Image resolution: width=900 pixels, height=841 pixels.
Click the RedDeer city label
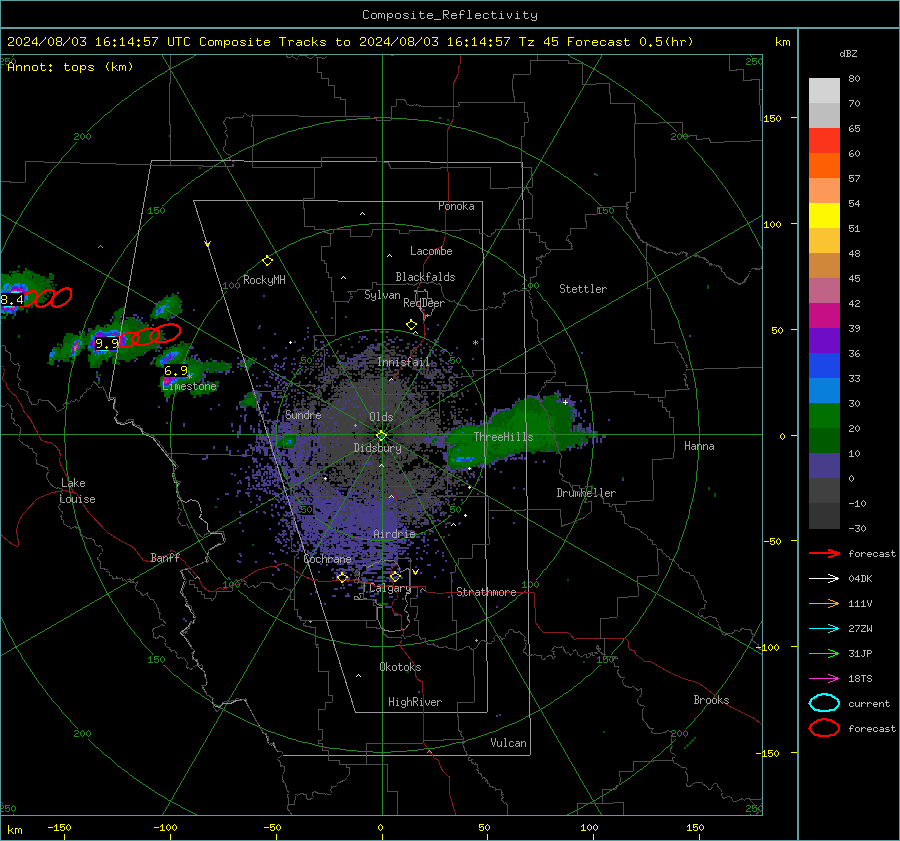click(x=424, y=303)
